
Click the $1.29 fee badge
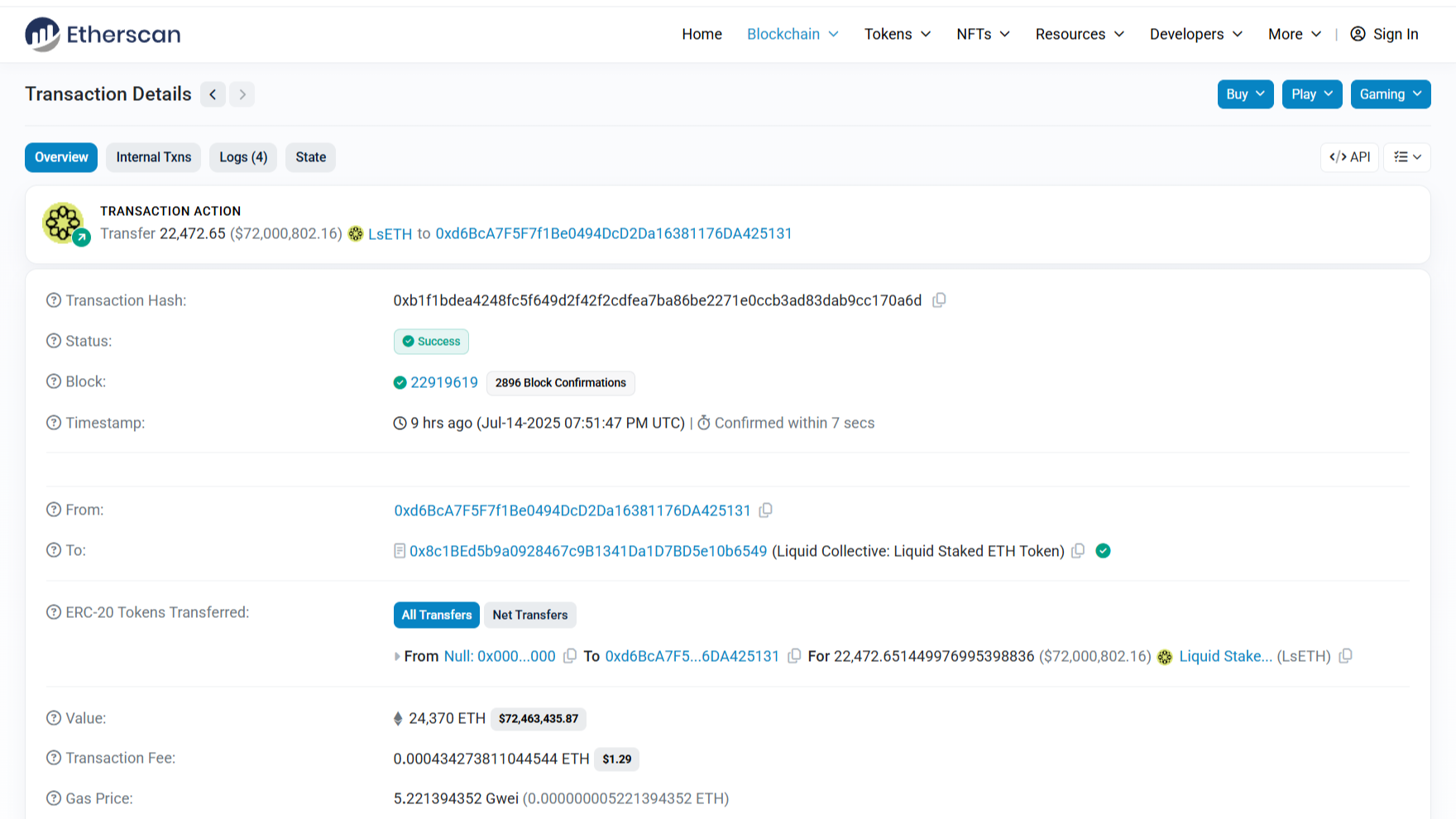point(617,759)
